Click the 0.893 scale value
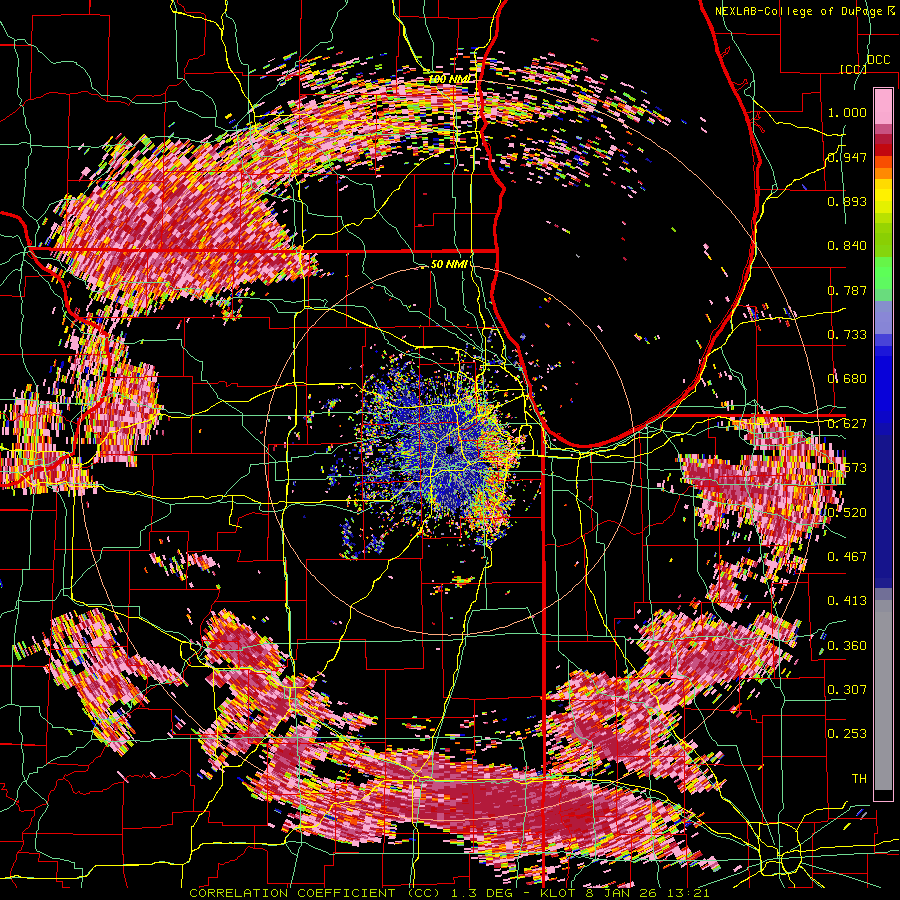Image resolution: width=900 pixels, height=900 pixels. coord(847,201)
